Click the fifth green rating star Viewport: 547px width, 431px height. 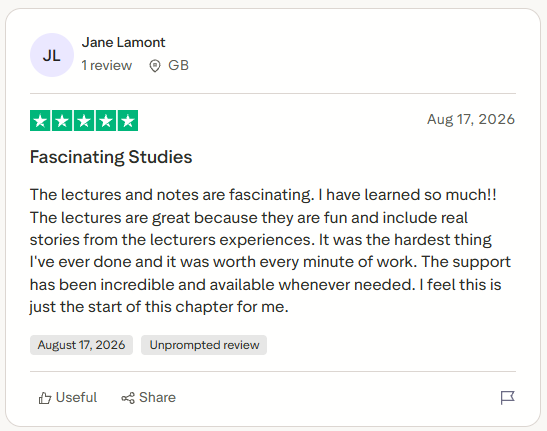click(x=128, y=120)
